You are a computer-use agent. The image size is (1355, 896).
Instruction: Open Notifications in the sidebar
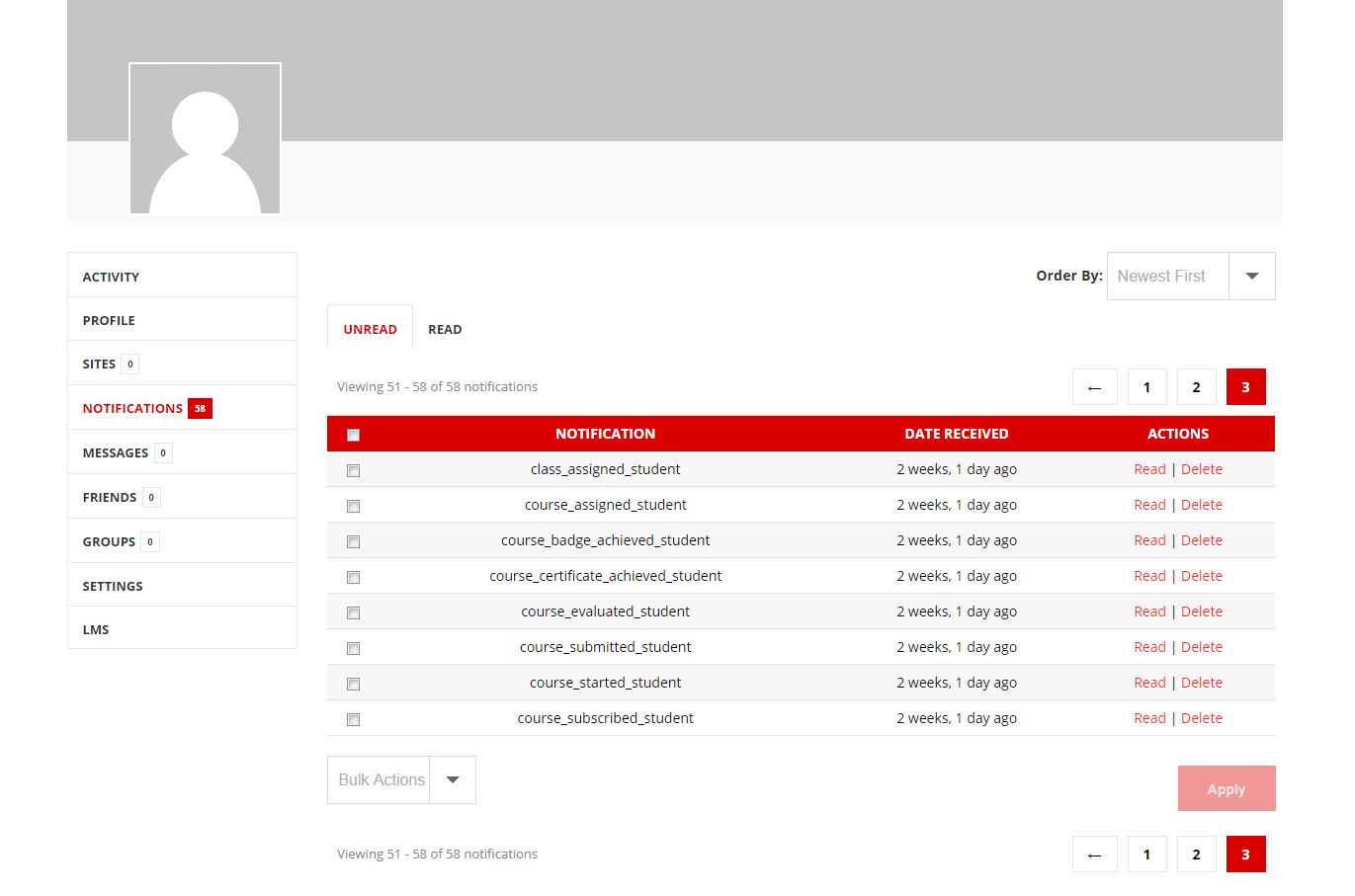(x=182, y=408)
